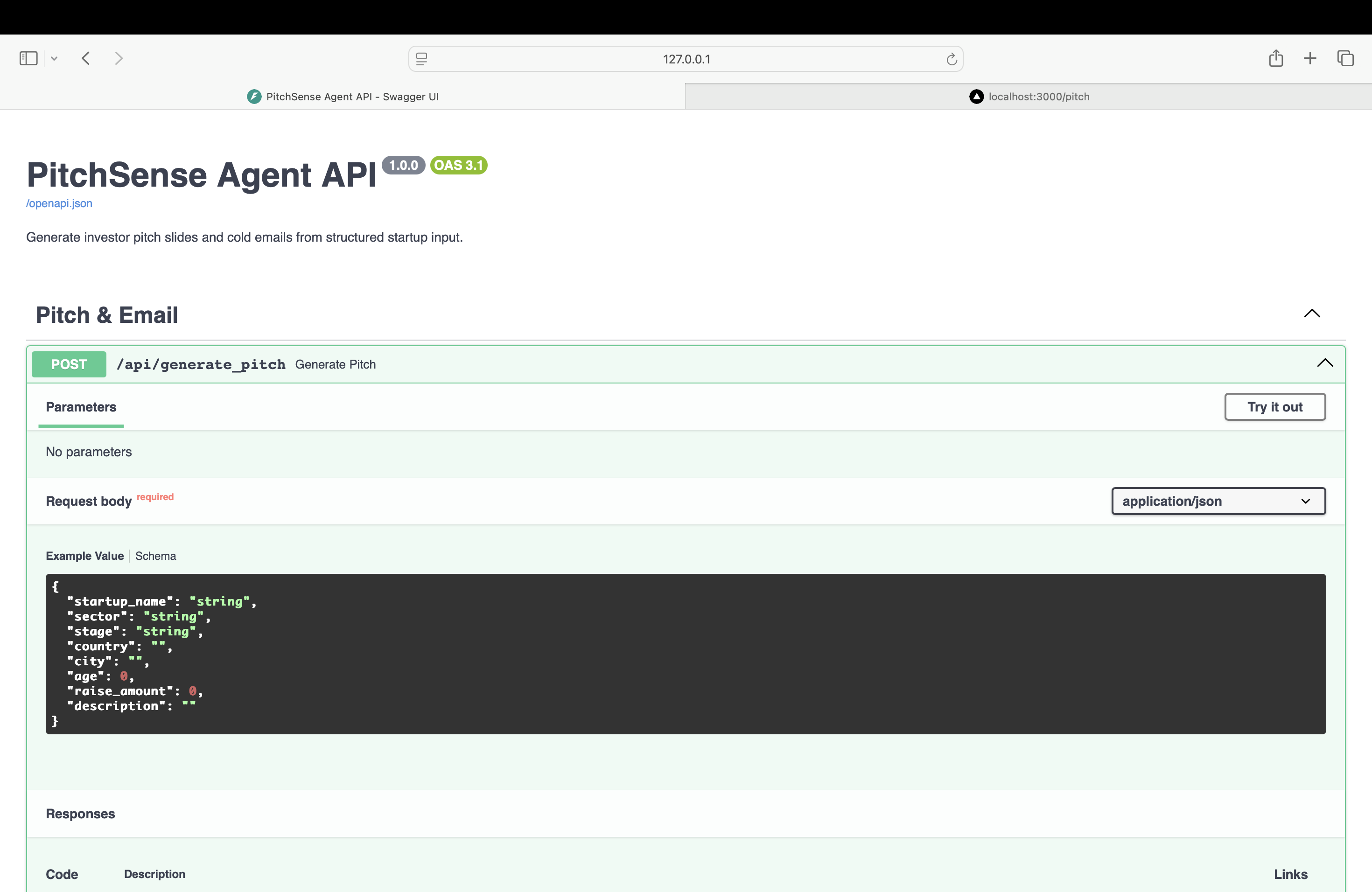Open the Share icon in toolbar
This screenshot has width=1372, height=892.
[x=1275, y=58]
